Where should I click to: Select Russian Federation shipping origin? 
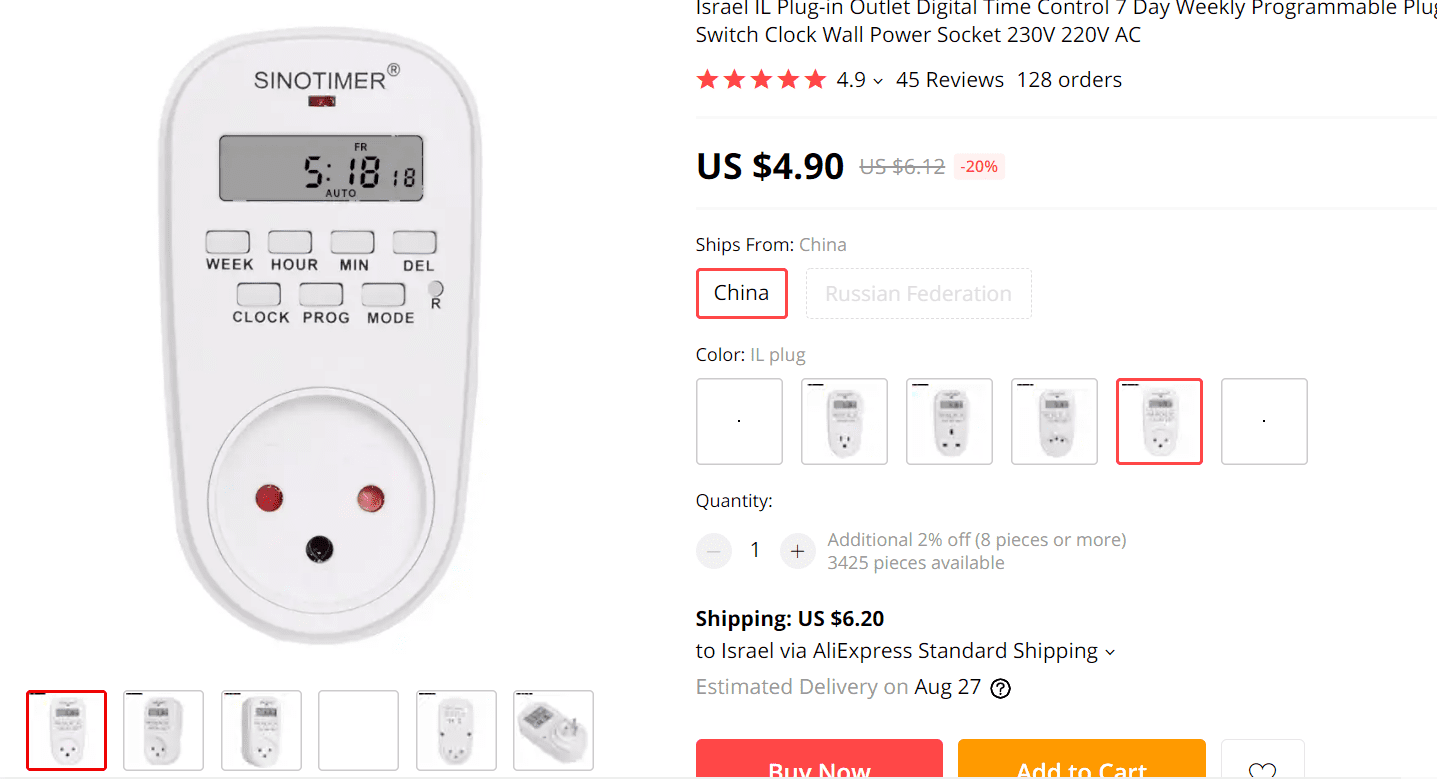coord(918,294)
